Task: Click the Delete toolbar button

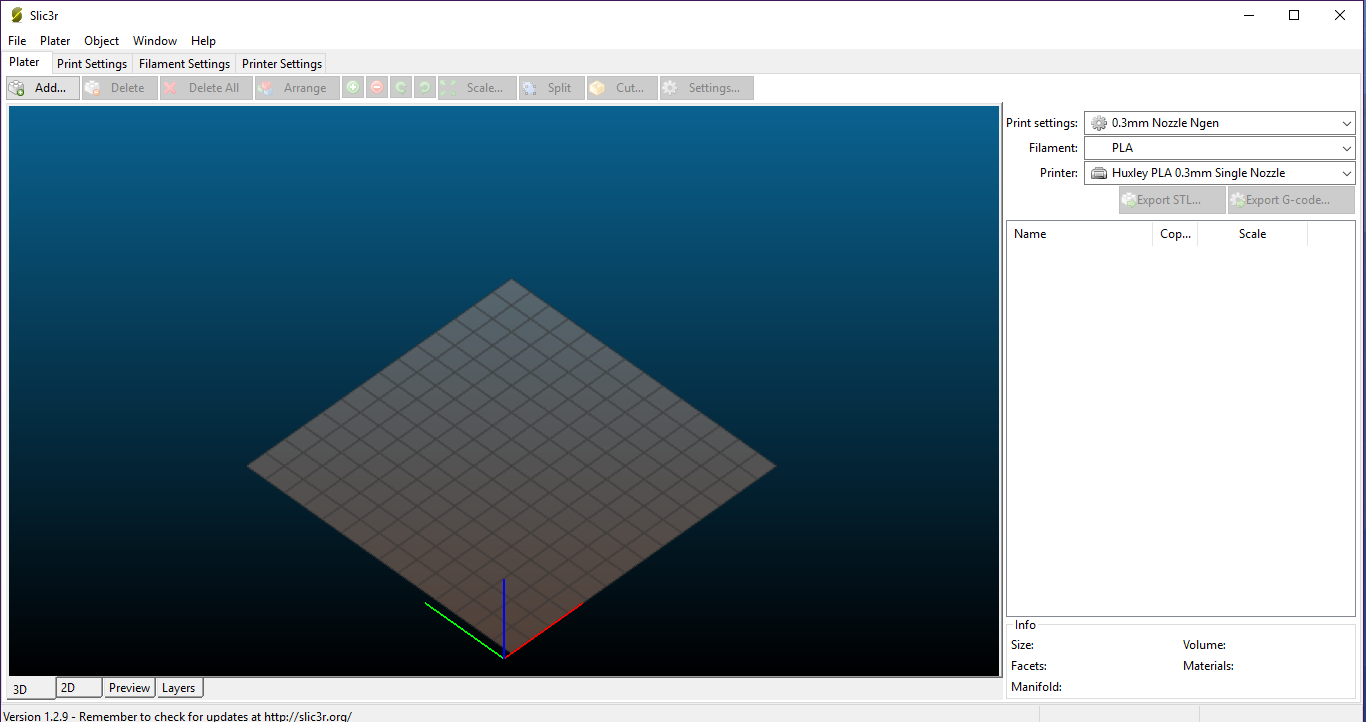Action: 120,88
